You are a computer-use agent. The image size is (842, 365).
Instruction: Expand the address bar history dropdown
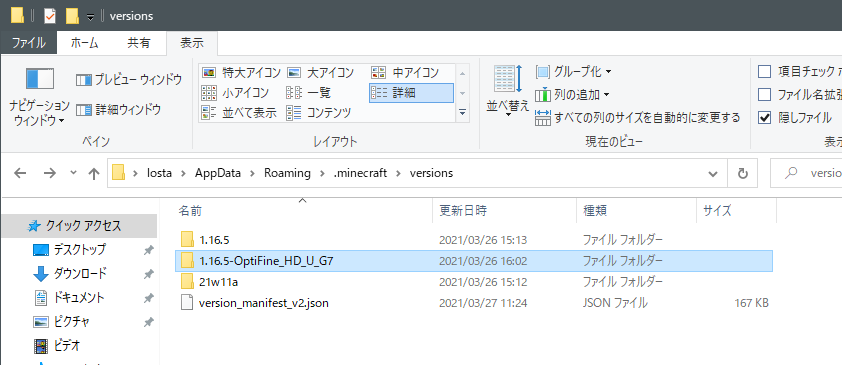pyautogui.click(x=713, y=173)
